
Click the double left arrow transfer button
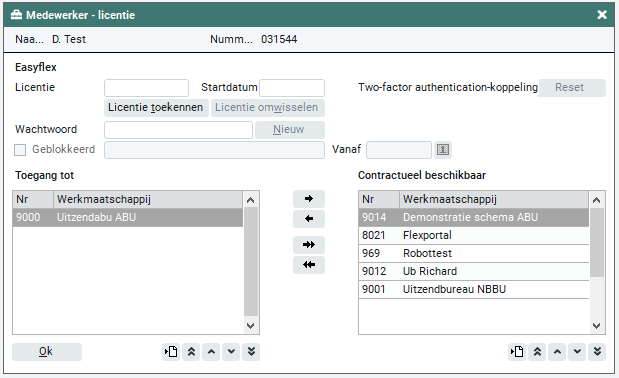(309, 265)
